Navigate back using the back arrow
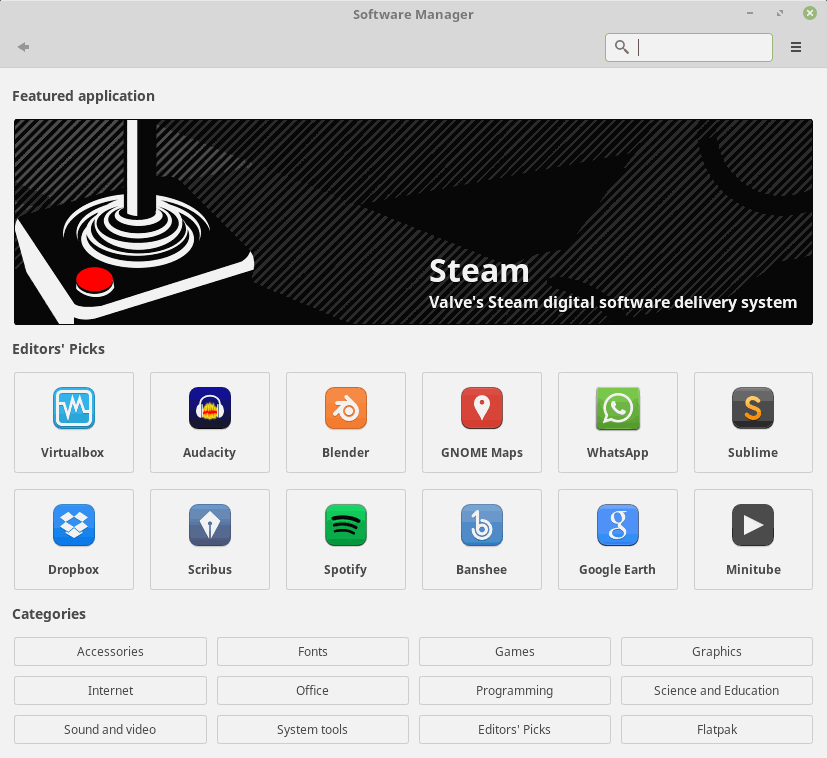 click(x=22, y=46)
